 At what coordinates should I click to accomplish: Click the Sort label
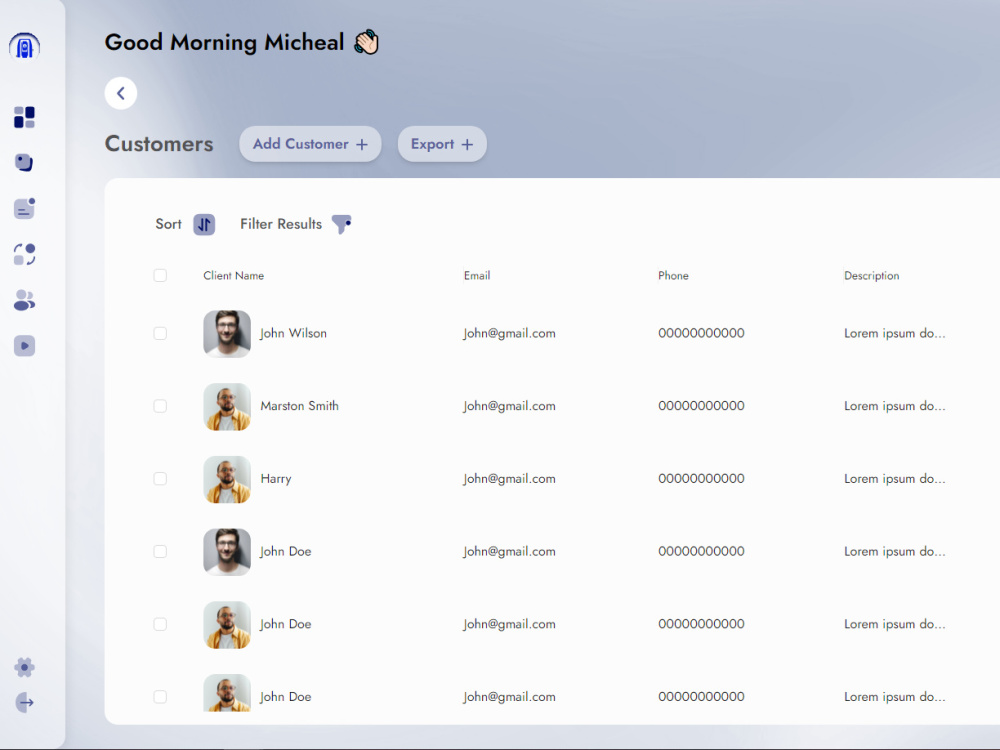point(168,224)
